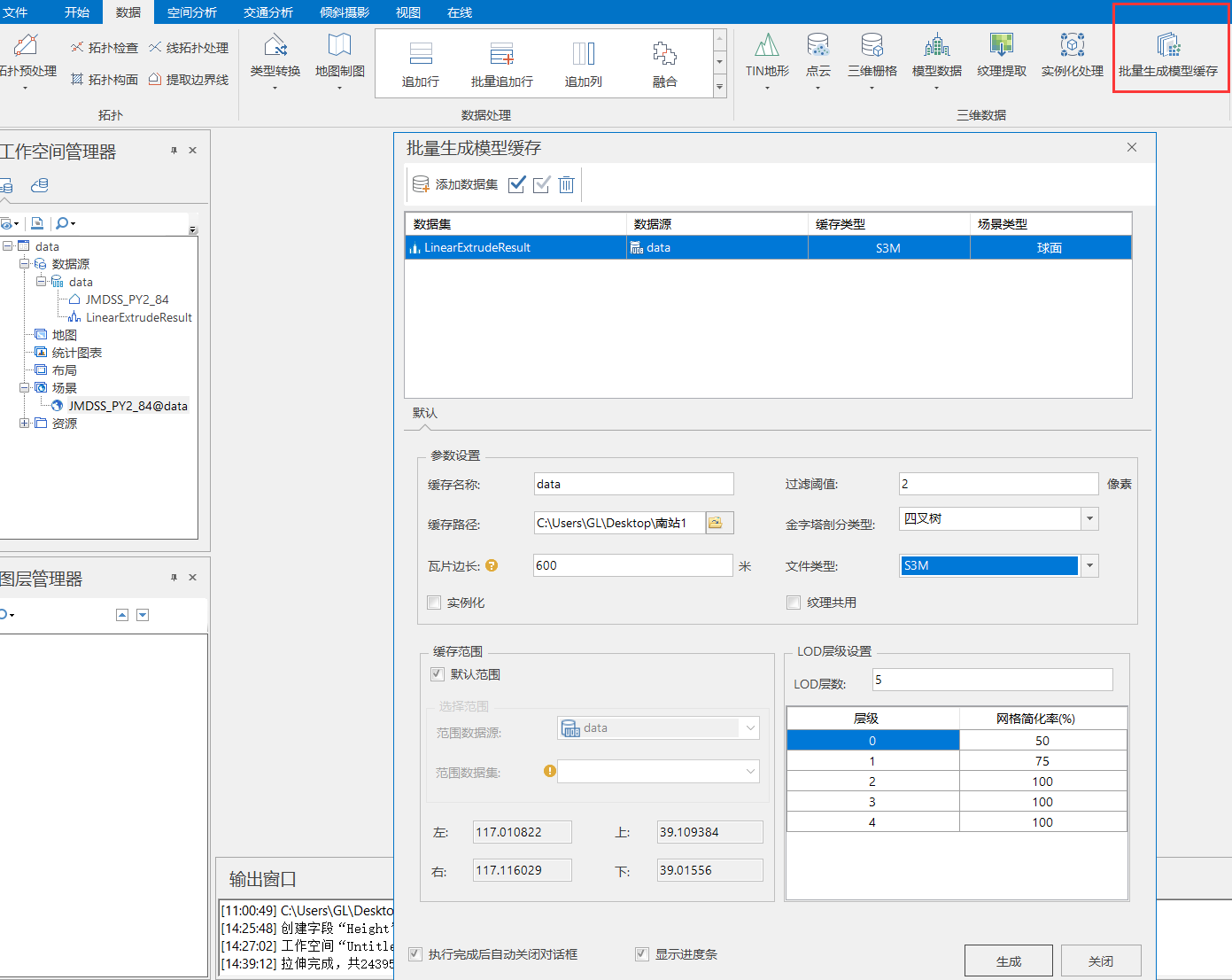
Task: Enable the 实例化 checkbox
Action: [x=434, y=603]
